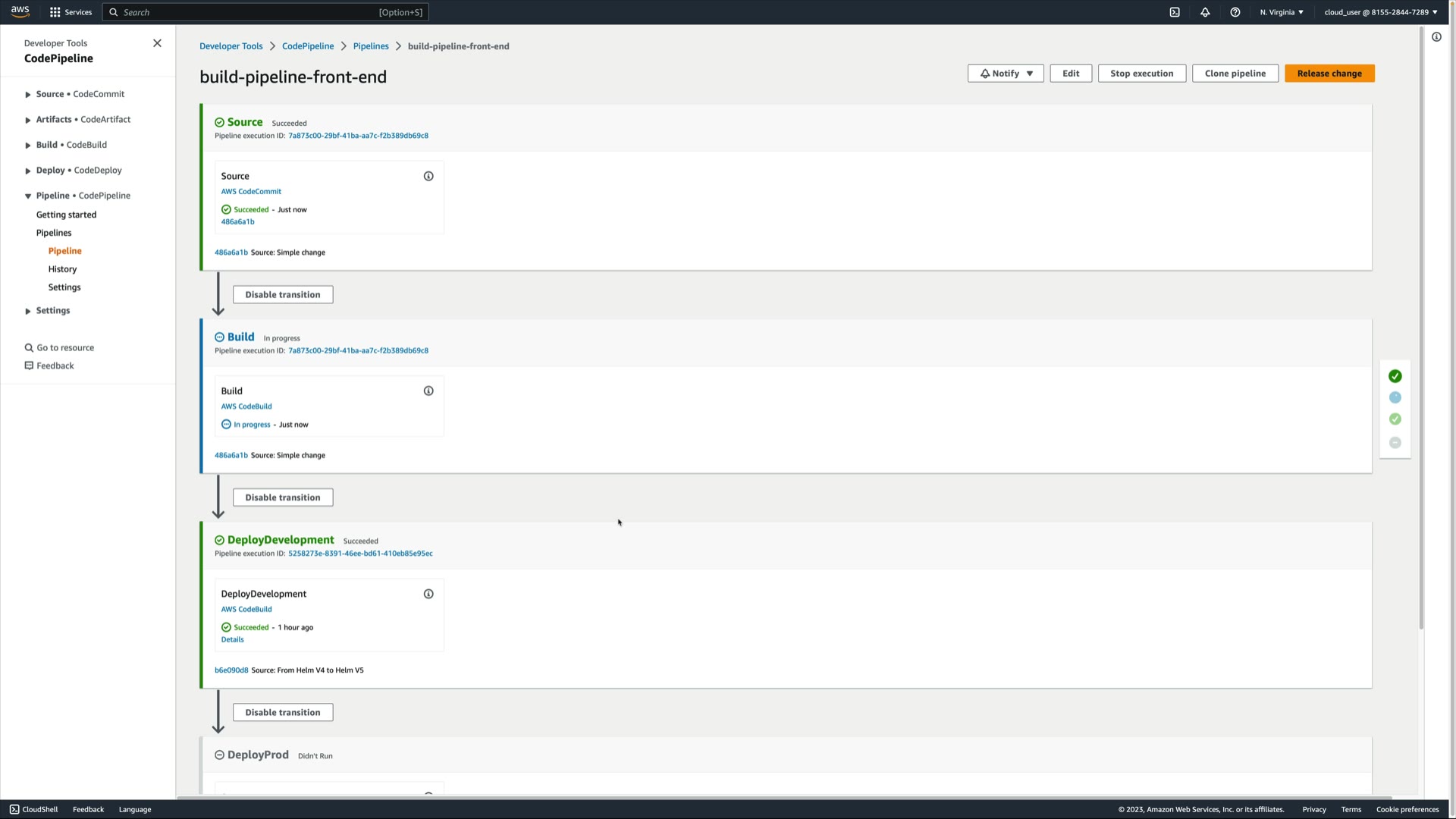Click in the AWS search field
The image size is (1456, 819).
click(250, 12)
